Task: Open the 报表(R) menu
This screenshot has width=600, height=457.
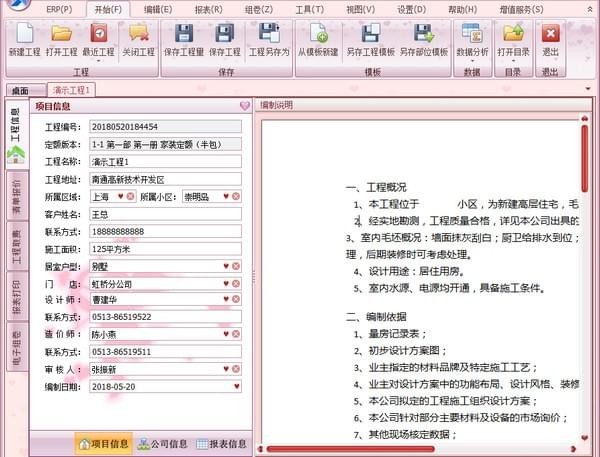Action: 209,9
